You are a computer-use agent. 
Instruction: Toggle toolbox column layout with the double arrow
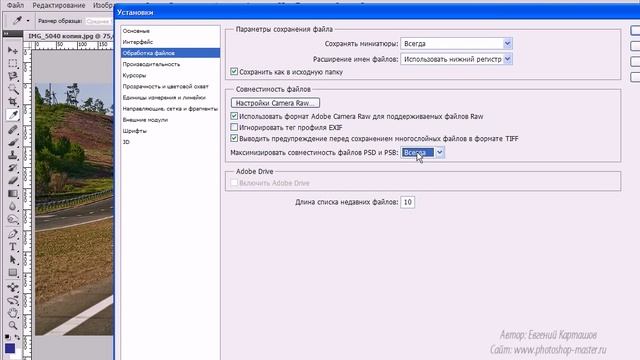pos(6,33)
